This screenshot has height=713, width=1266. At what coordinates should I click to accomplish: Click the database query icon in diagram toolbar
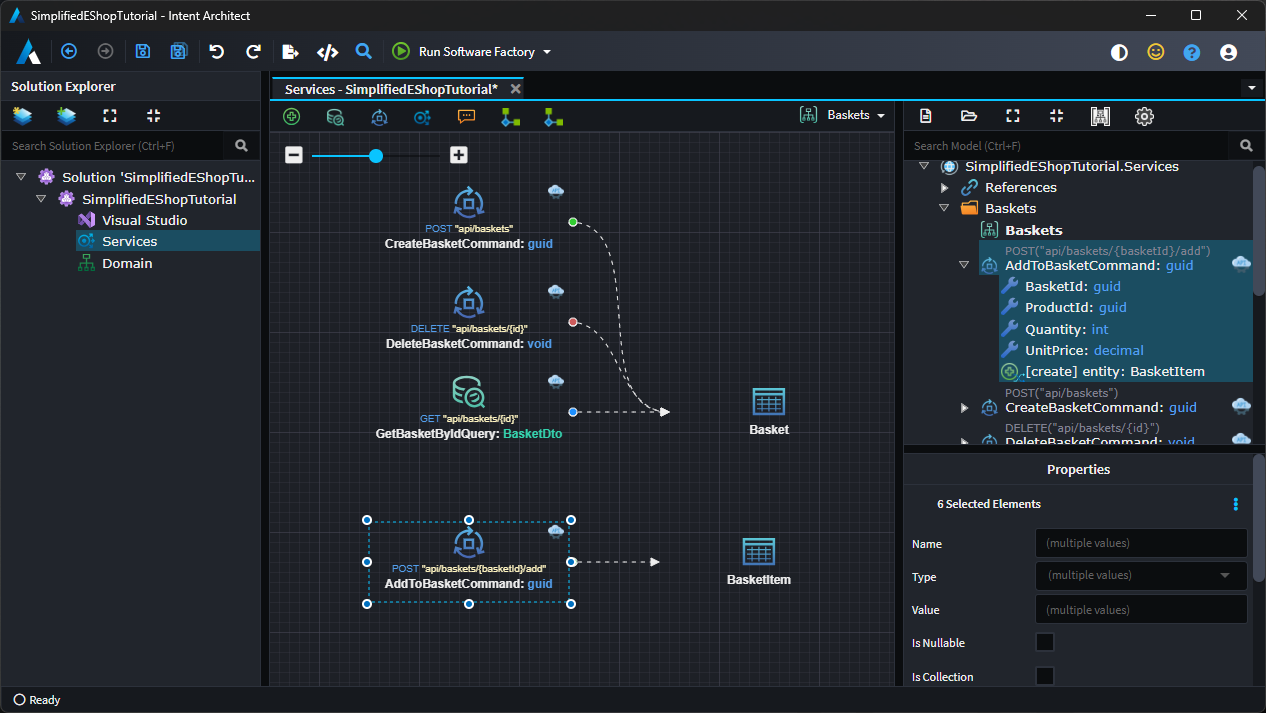point(336,116)
